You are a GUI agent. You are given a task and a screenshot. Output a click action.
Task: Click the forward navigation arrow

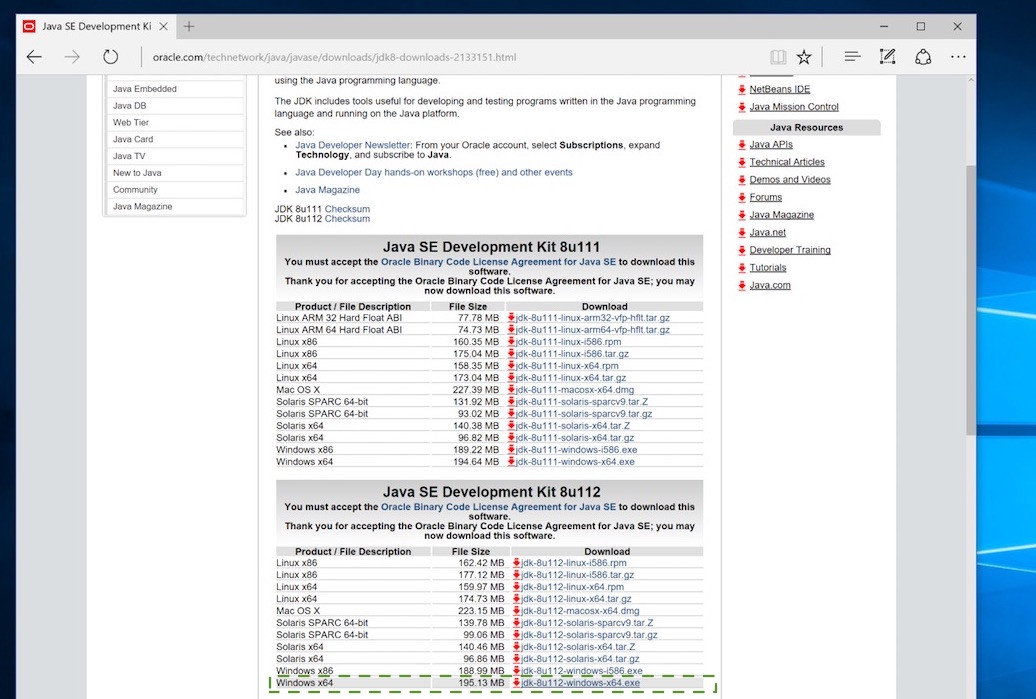tap(72, 57)
